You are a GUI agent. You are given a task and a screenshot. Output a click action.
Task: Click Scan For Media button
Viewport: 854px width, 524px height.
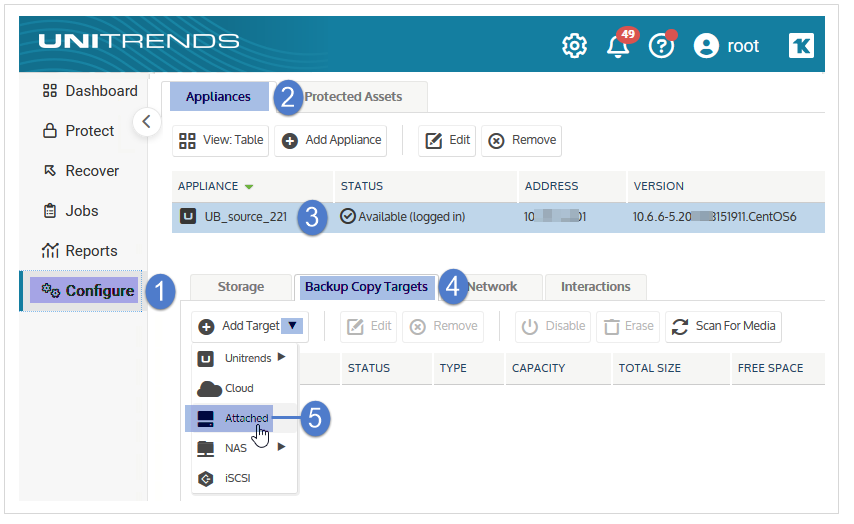pyautogui.click(x=723, y=326)
